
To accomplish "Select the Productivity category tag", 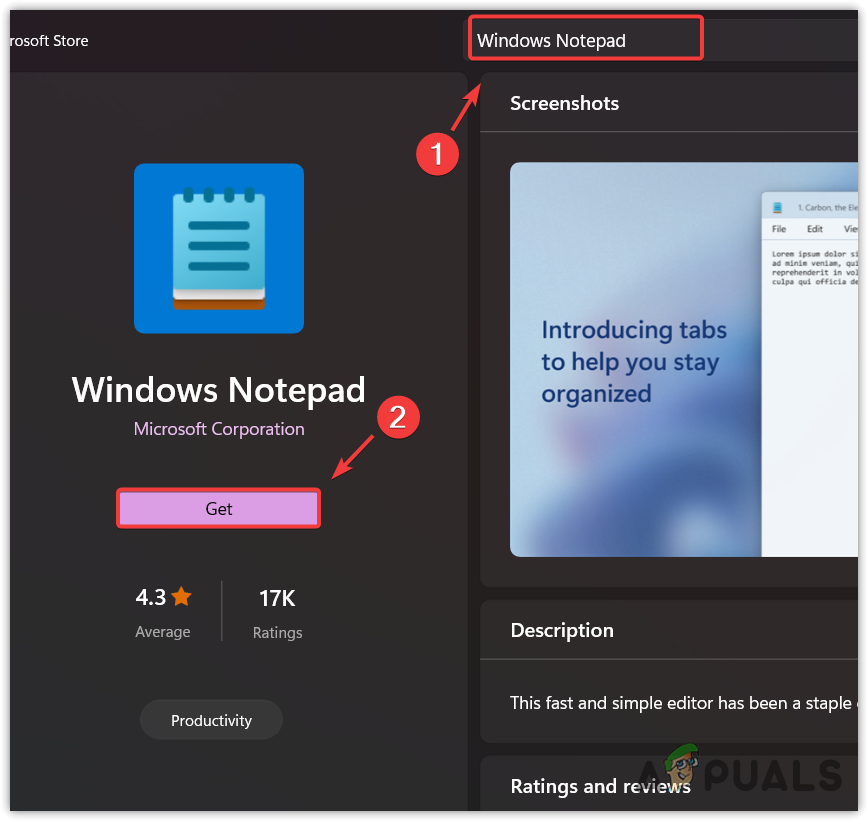I will tap(211, 720).
